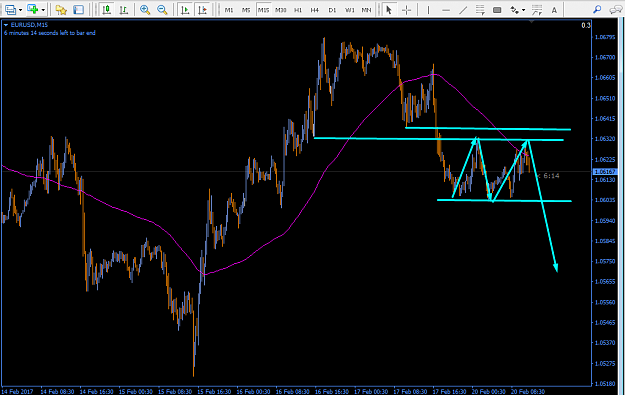This screenshot has width=625, height=395.
Task: Click the New Chart icon with green plus
Action: 32,9
